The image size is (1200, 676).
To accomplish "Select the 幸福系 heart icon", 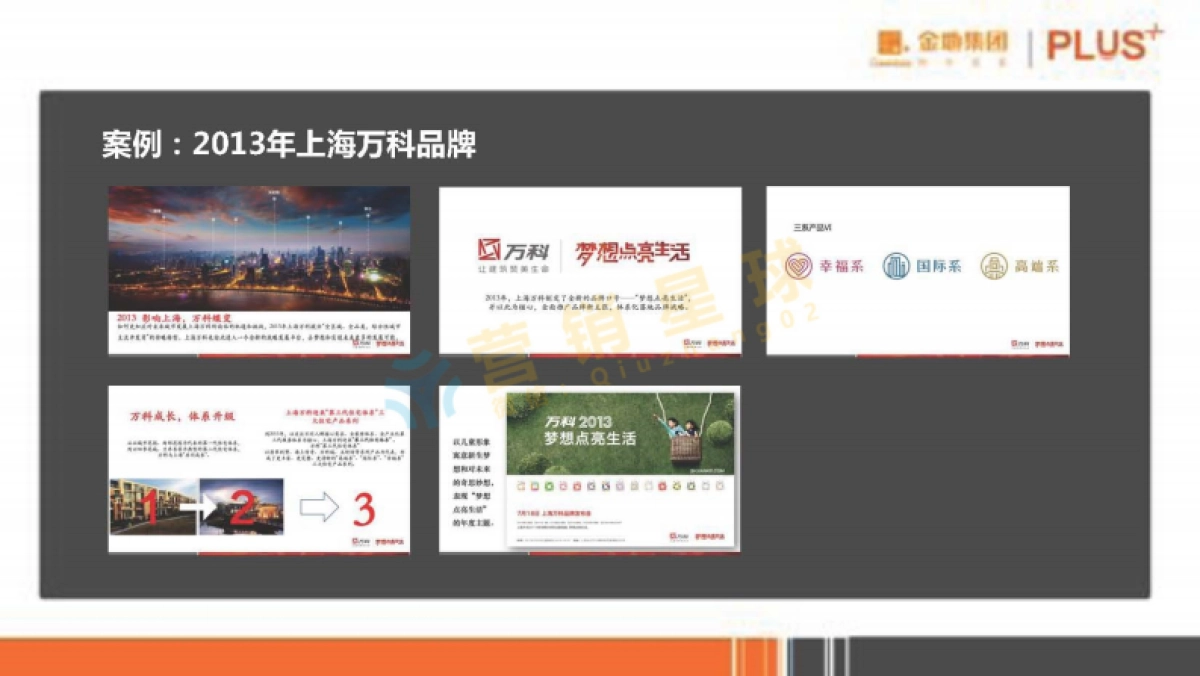I will pos(800,265).
